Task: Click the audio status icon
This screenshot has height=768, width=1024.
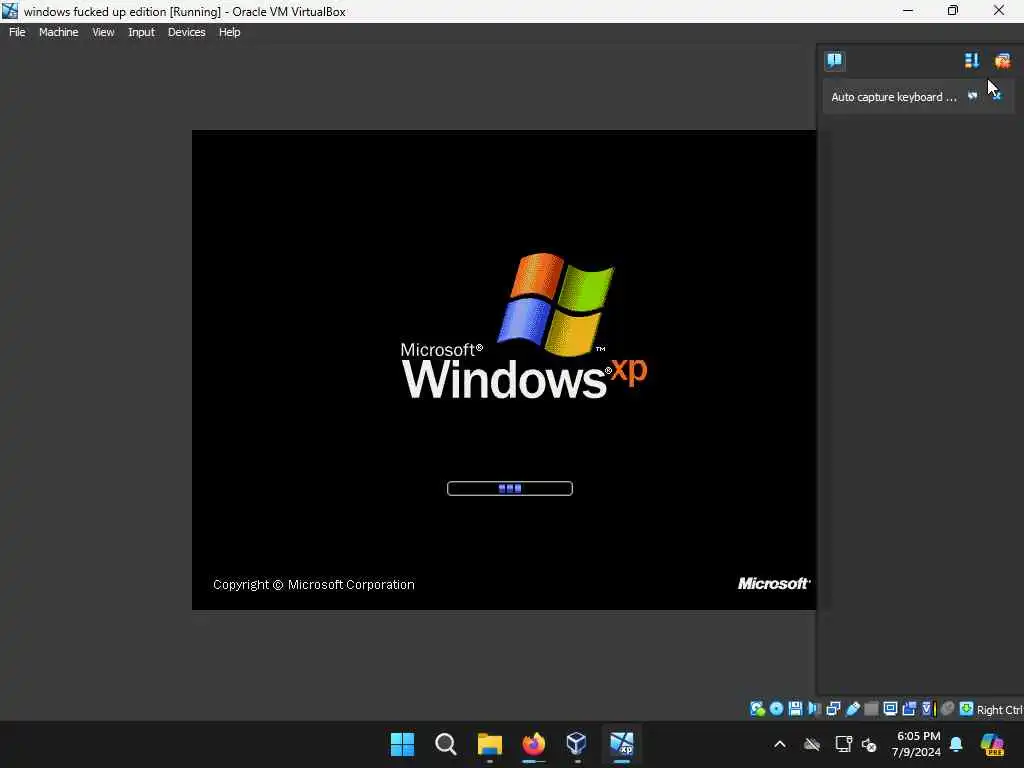Action: point(814,709)
